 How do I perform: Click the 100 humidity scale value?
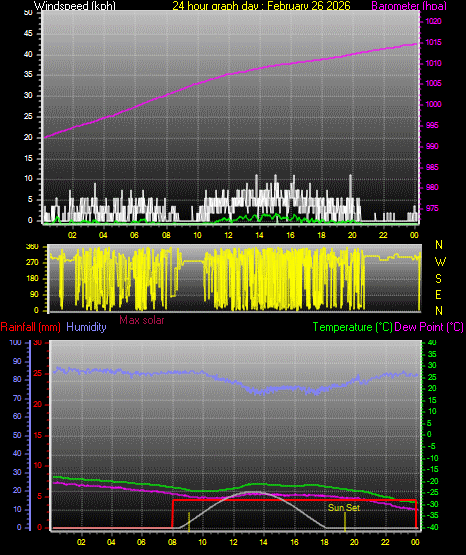[15, 343]
